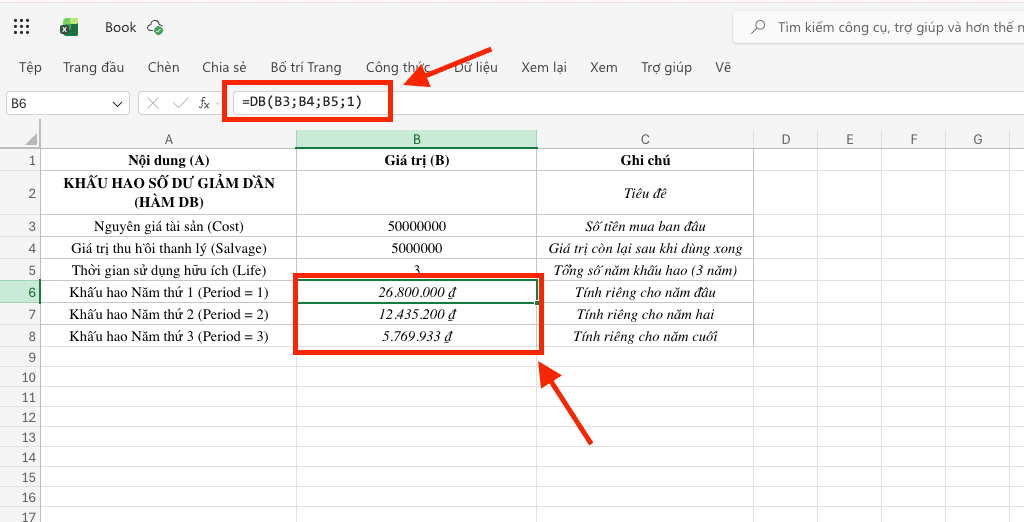Click cell 'Nội dung (A)'
1024x522 pixels.
point(168,160)
